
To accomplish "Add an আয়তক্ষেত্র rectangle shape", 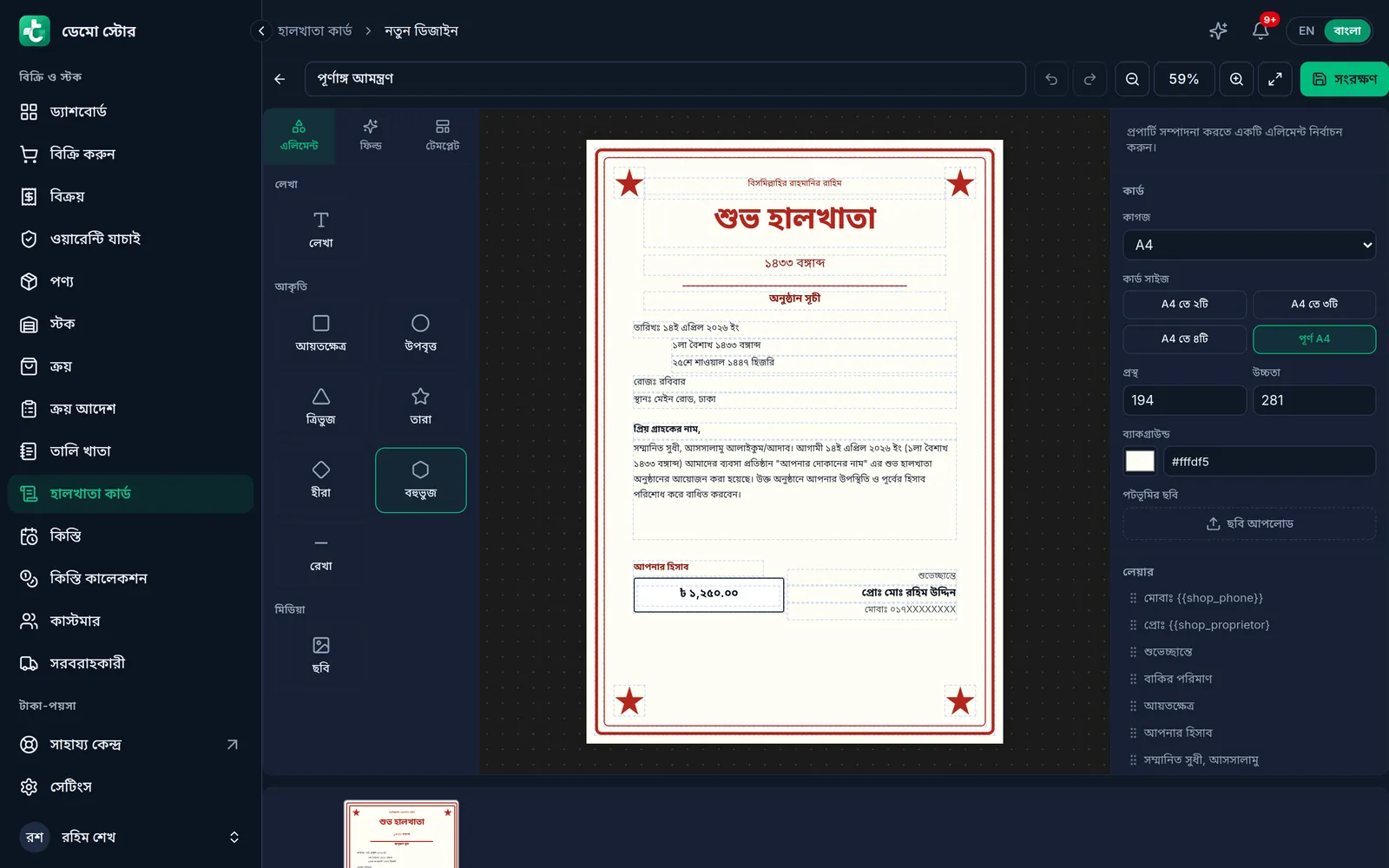I will coord(321,333).
